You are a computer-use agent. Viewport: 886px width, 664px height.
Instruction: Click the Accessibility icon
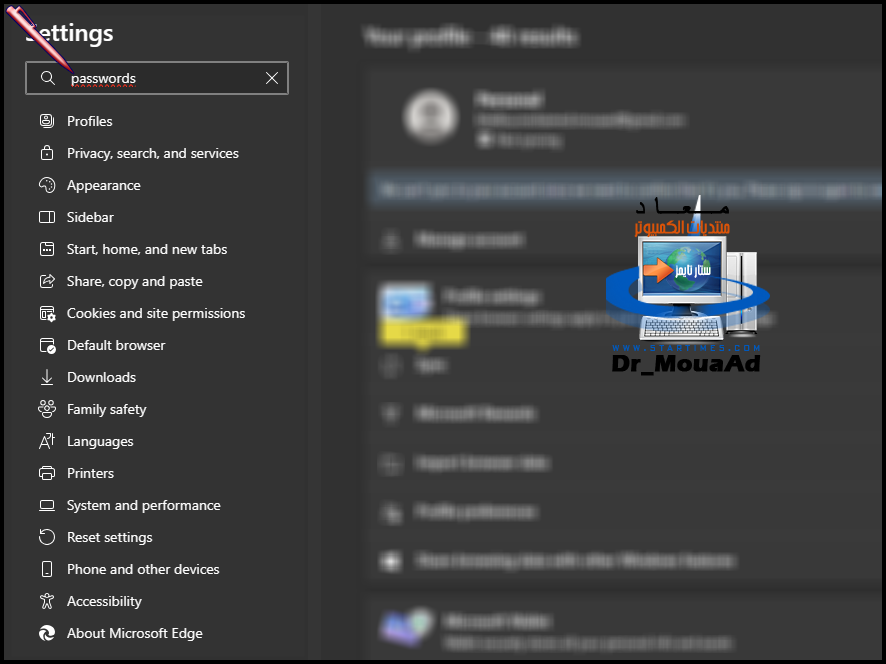point(47,601)
